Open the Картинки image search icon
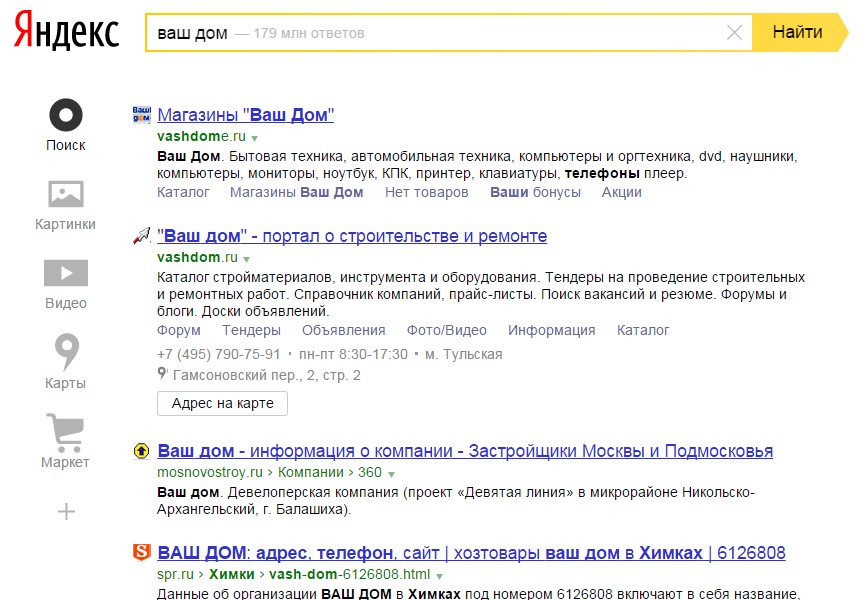The image size is (862, 600). (x=66, y=194)
